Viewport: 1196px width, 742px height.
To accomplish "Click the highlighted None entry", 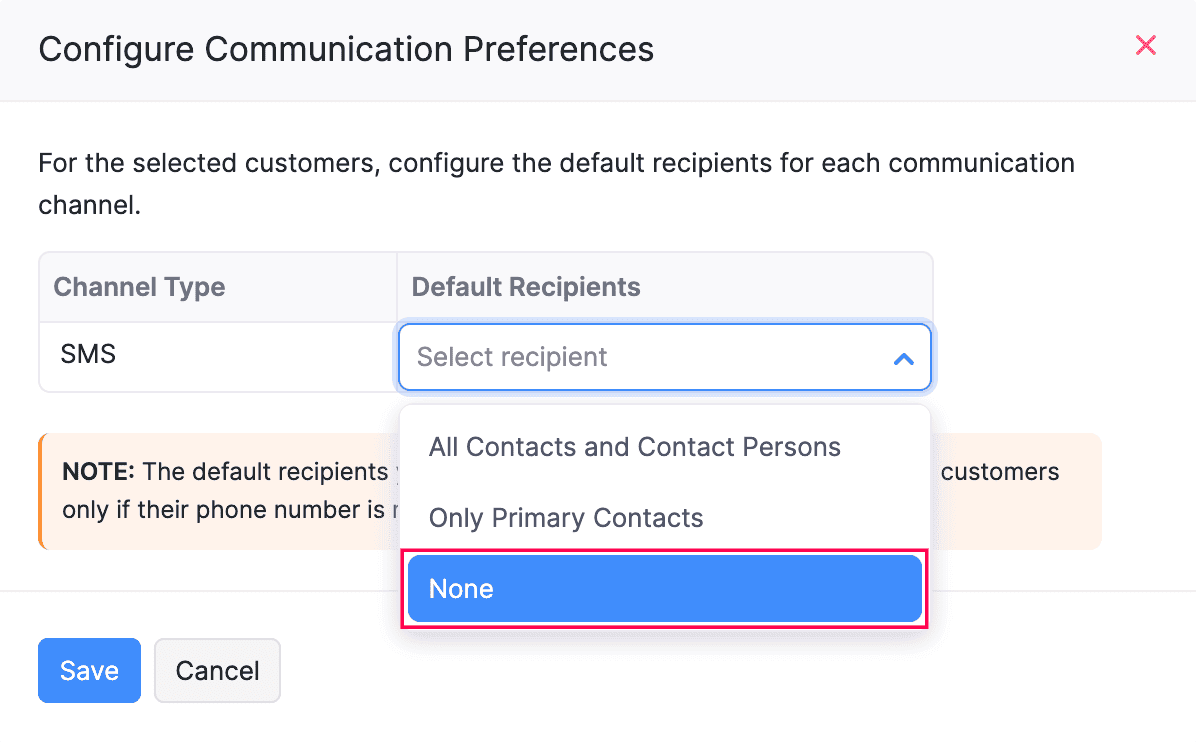I will click(x=664, y=589).
